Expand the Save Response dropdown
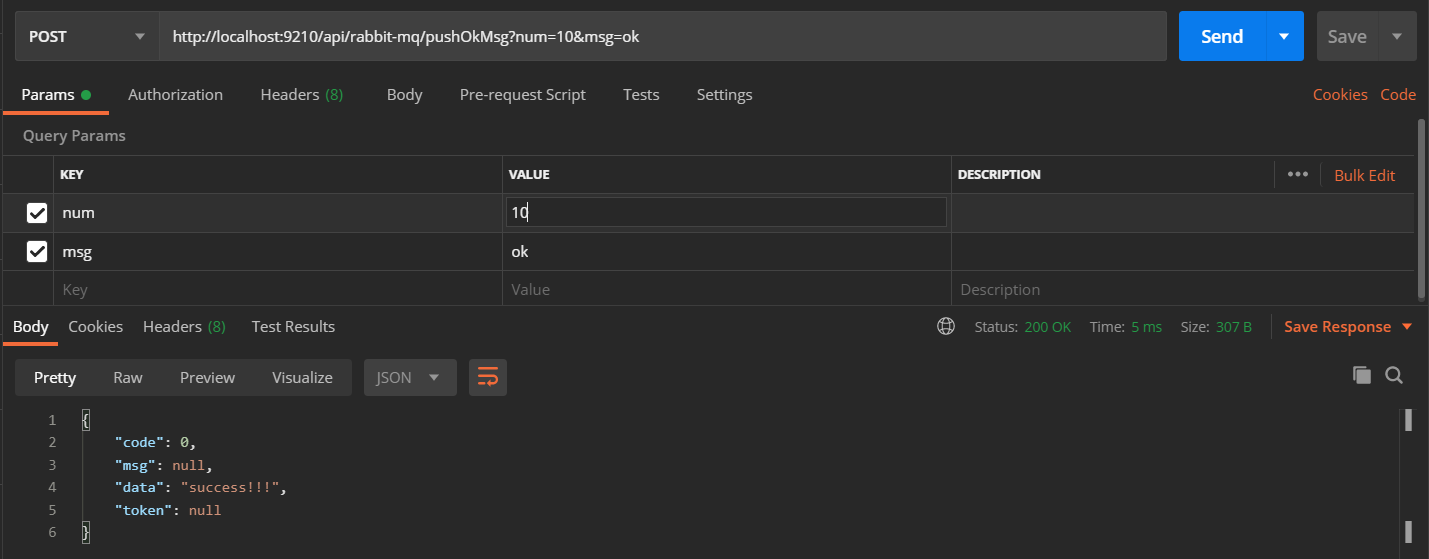 pos(1407,327)
